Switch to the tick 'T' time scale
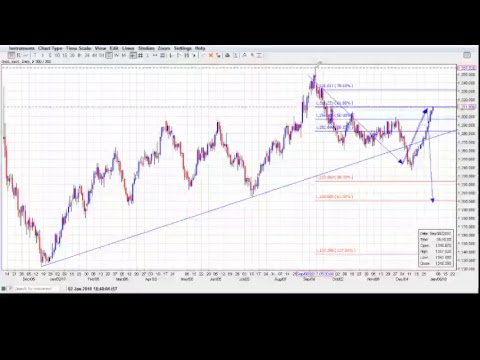The width and height of the screenshot is (480, 360). [35, 55]
